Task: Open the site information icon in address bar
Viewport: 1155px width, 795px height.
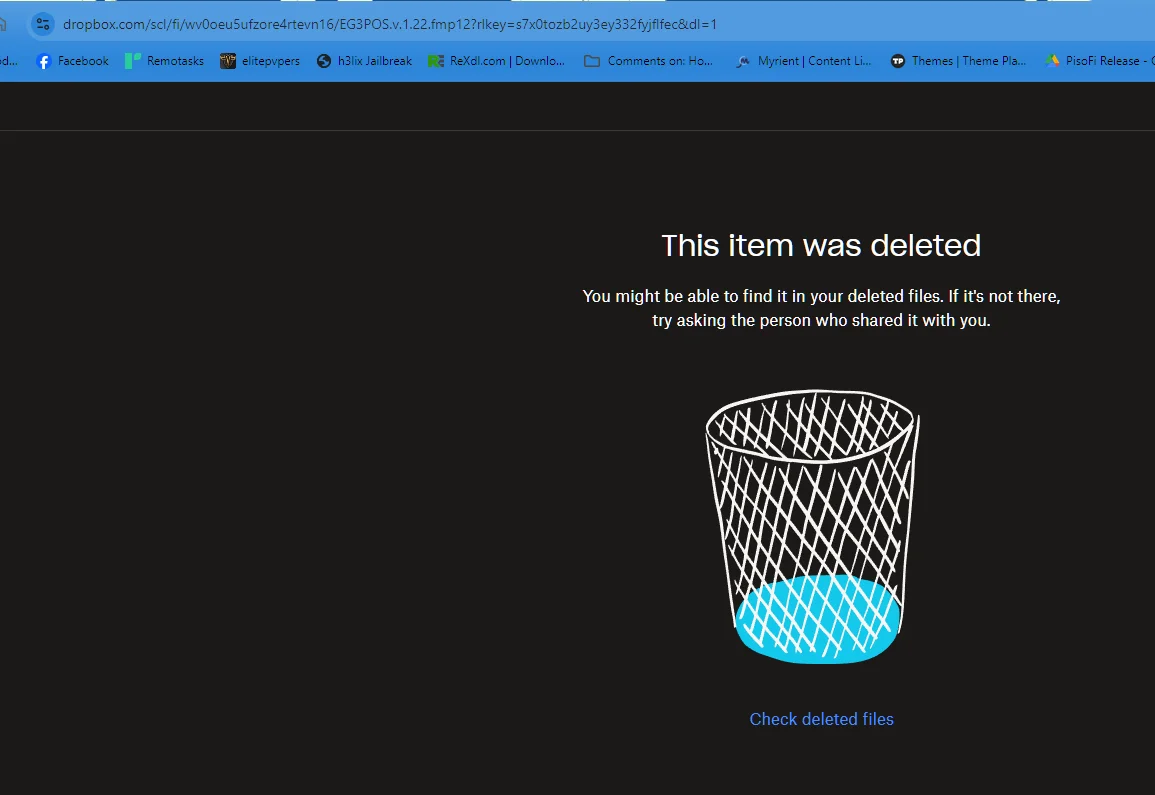Action: click(43, 24)
